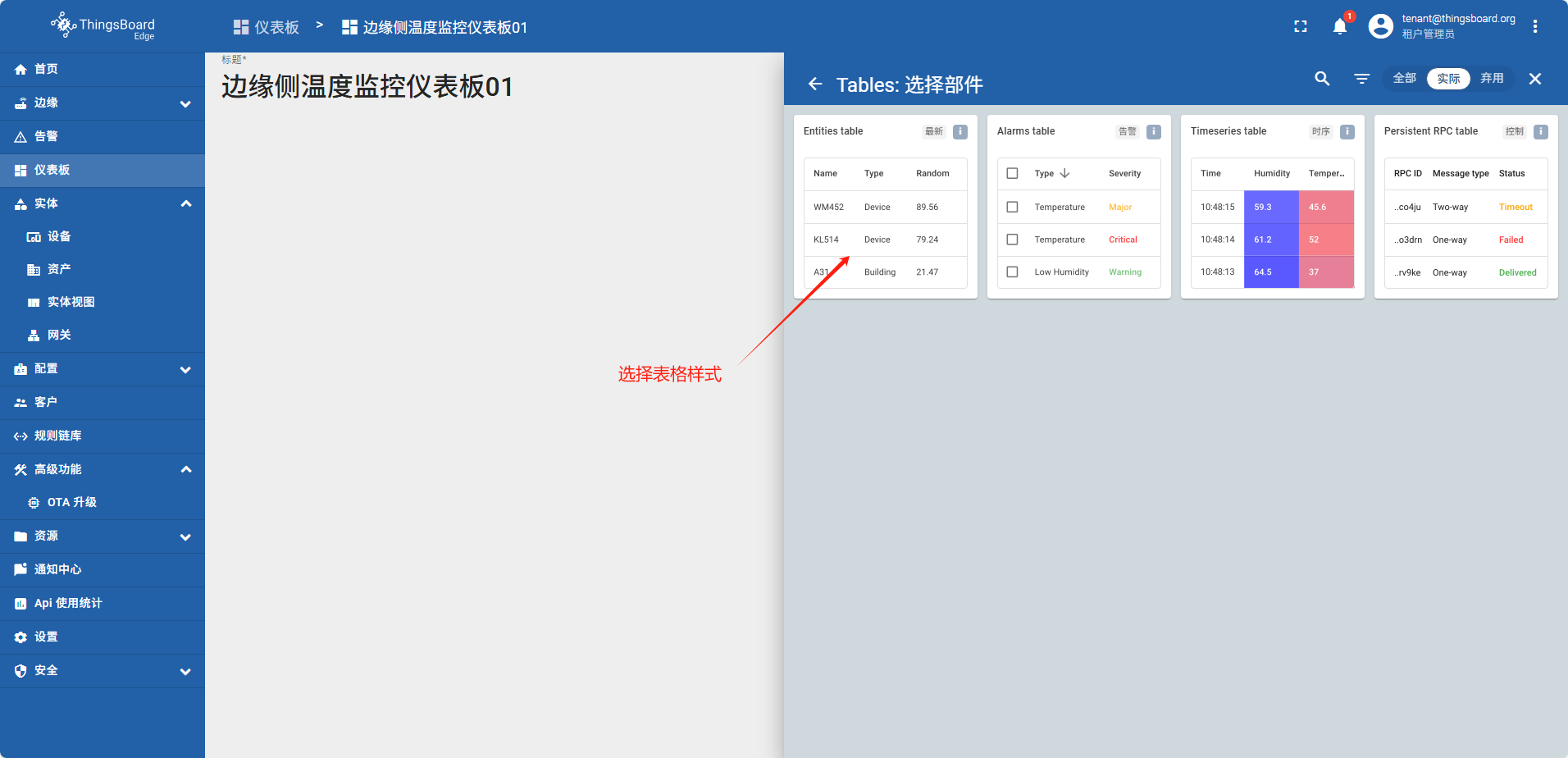Click the back arrow in Tables panel
Image resolution: width=1568 pixels, height=758 pixels.
tap(815, 84)
